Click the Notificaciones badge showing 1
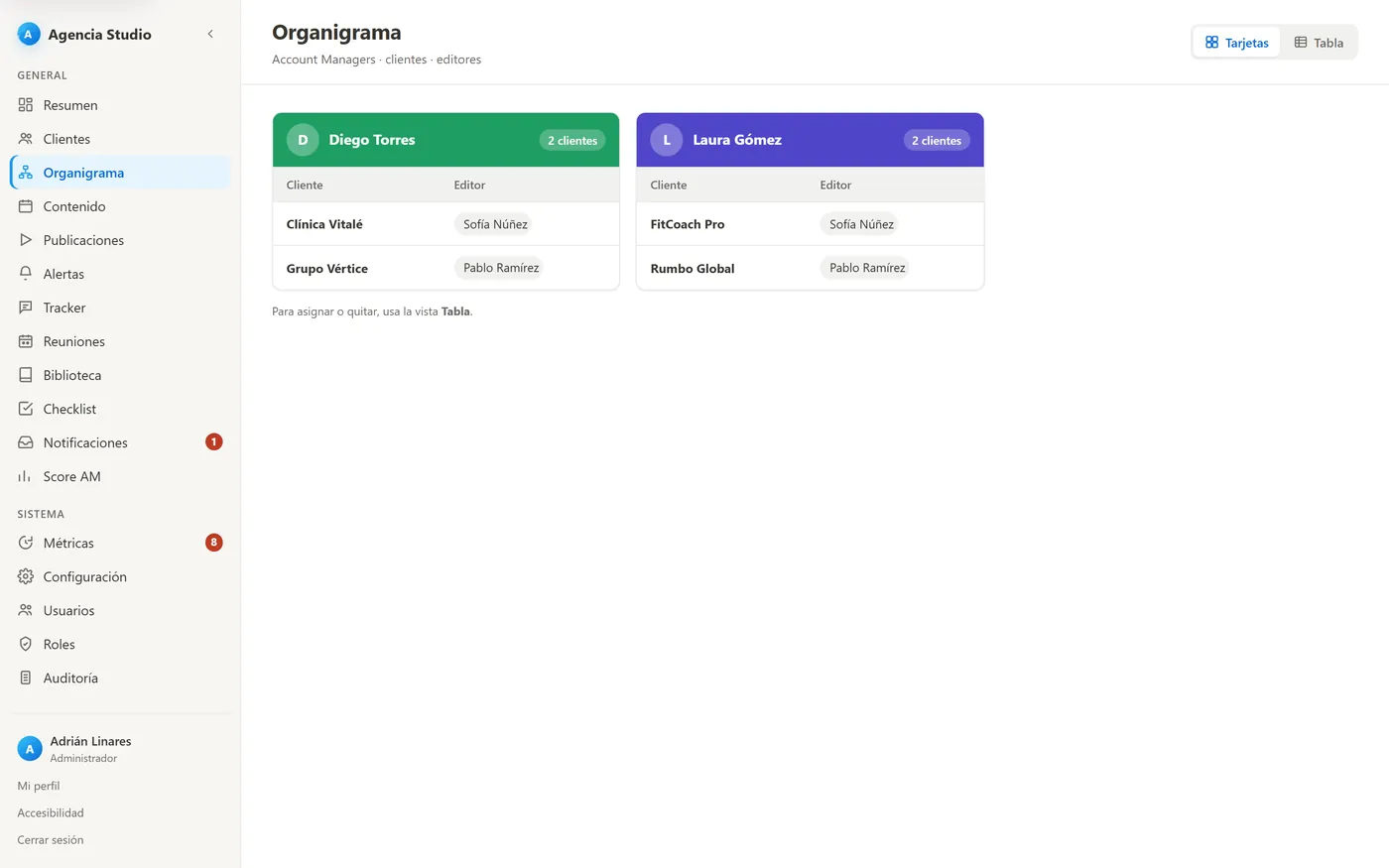Screen dimensions: 1389x868 pos(213,441)
